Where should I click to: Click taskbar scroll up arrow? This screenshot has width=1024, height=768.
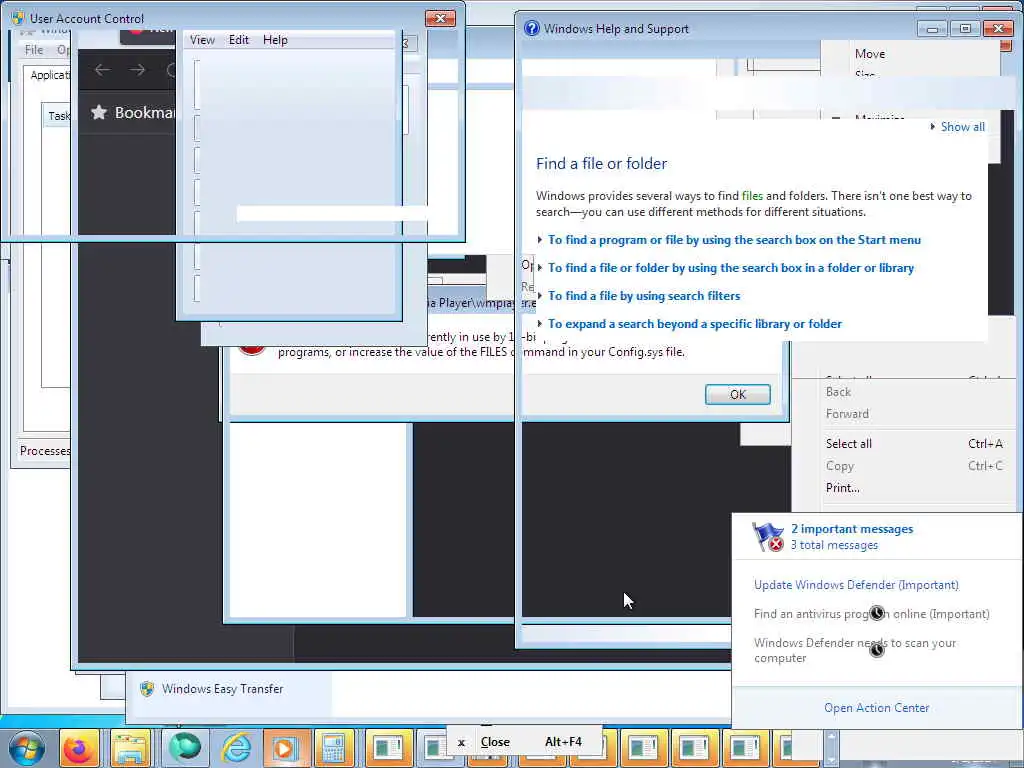831,736
